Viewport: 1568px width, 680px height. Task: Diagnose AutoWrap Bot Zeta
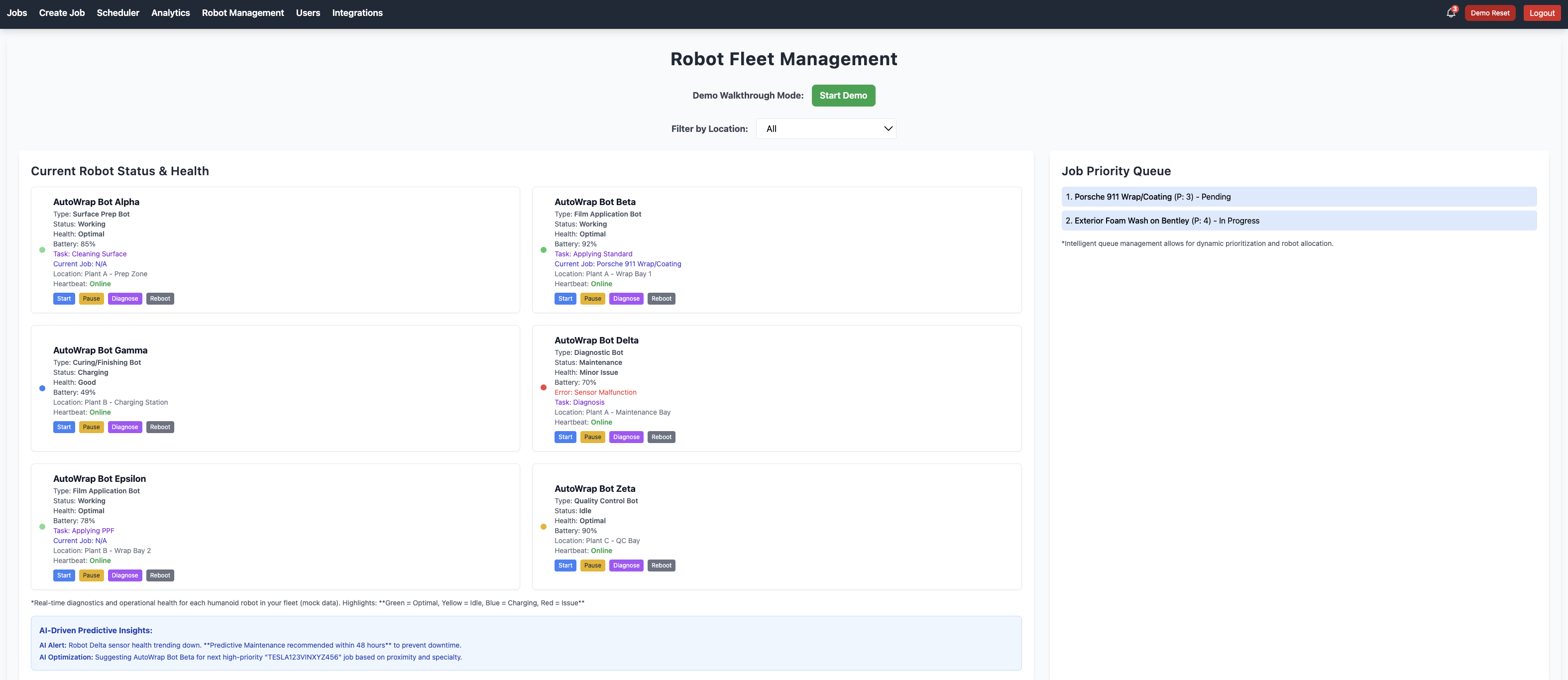tap(626, 566)
